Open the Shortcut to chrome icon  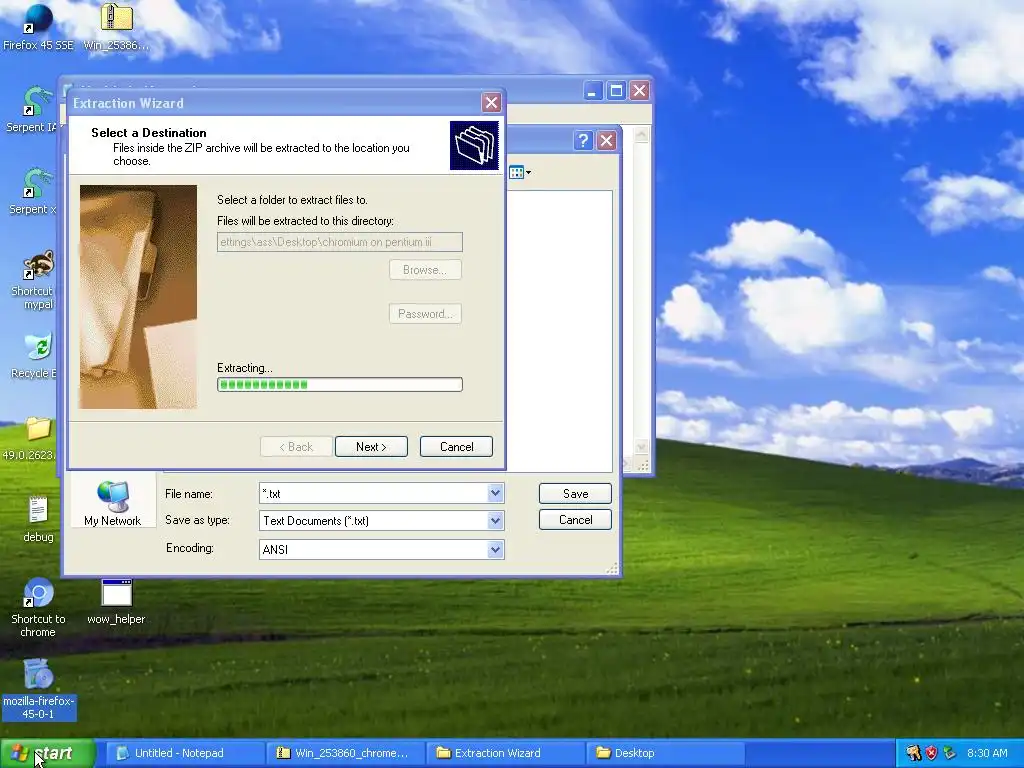point(38,607)
